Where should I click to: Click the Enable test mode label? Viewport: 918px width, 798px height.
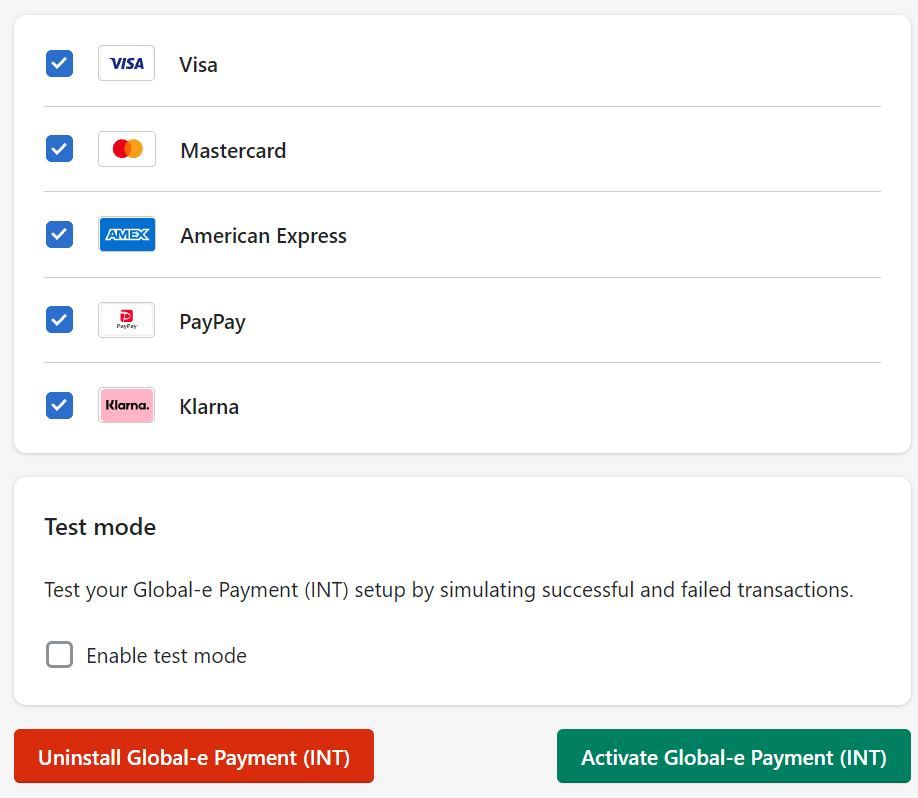[165, 655]
